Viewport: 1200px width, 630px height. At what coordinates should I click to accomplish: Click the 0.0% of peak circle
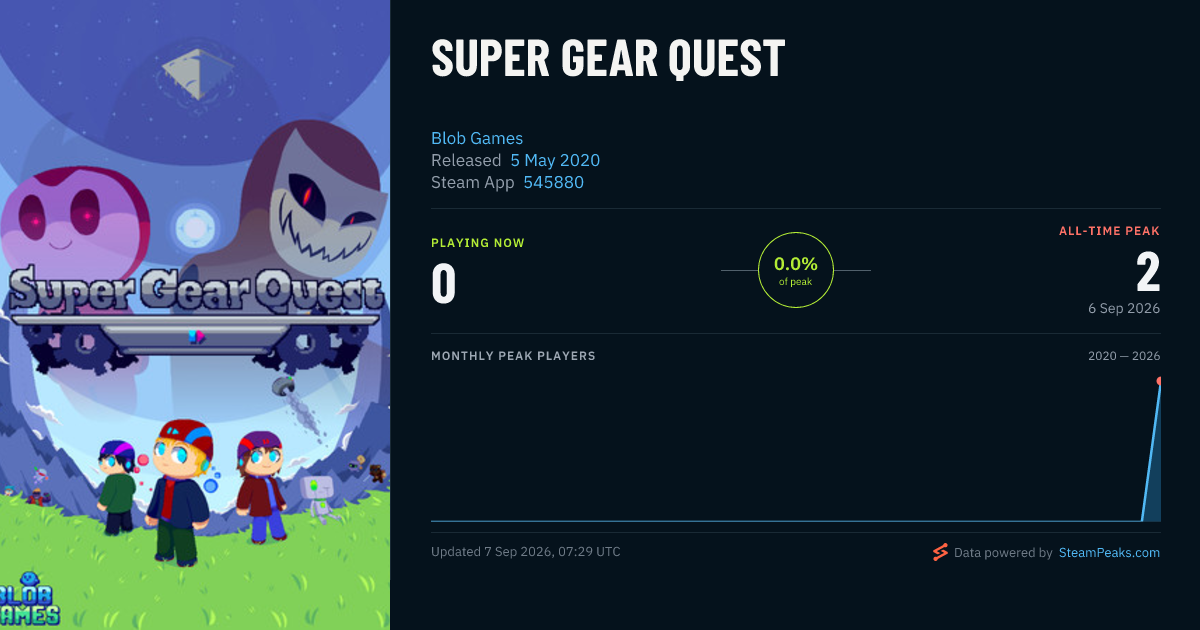[796, 270]
